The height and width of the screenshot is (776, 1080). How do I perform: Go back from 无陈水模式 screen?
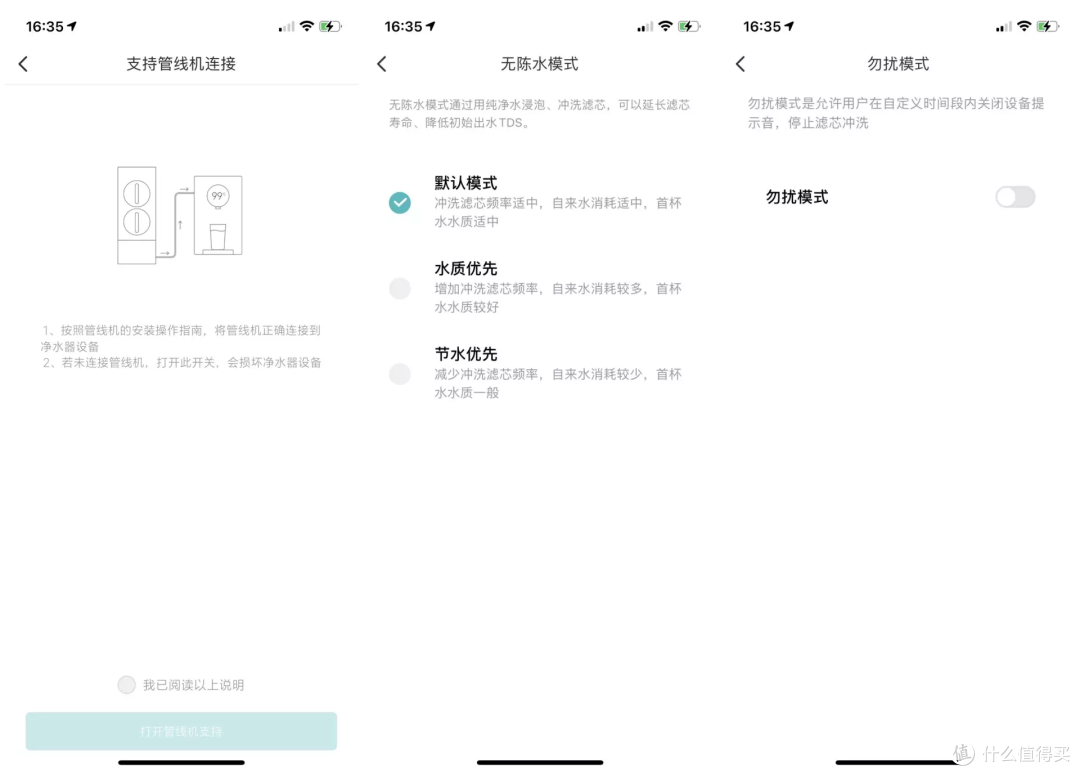click(382, 64)
